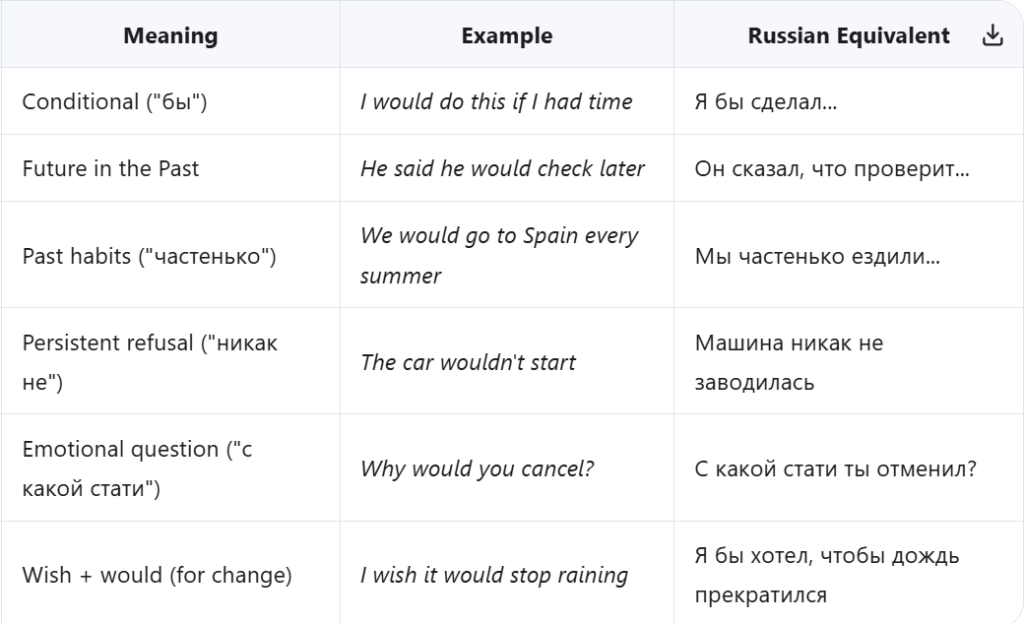Click the Meaning column header

tap(170, 36)
